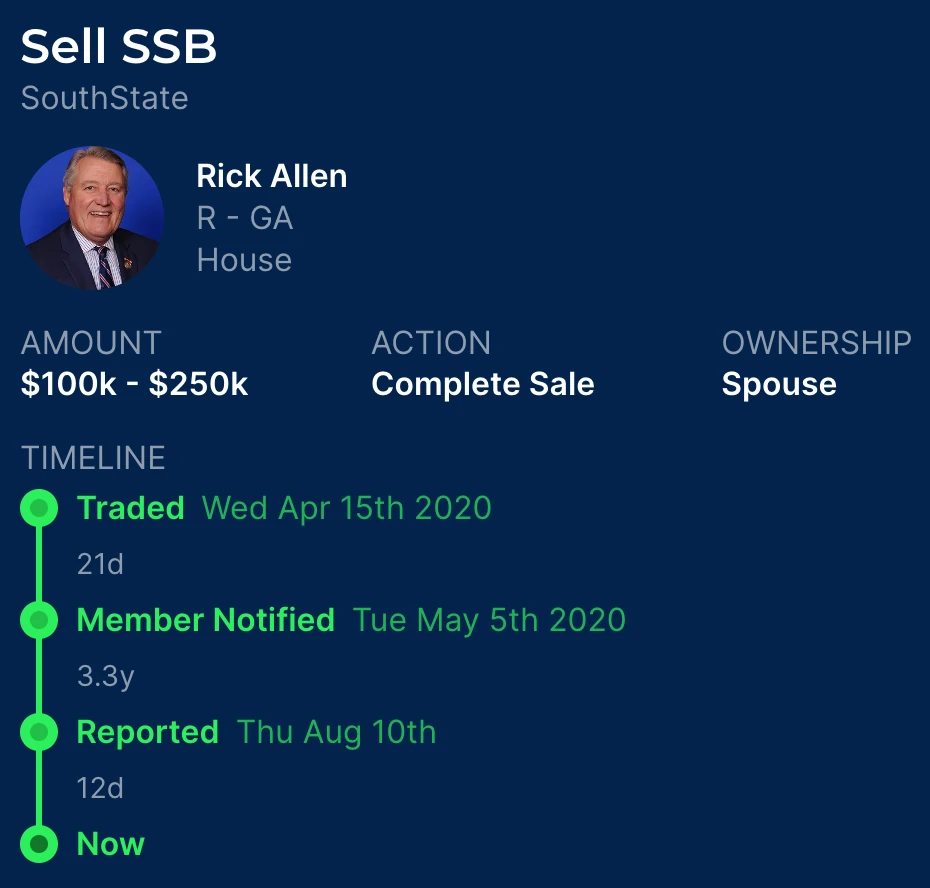Open Rick Allen's politician profile
Image resolution: width=930 pixels, height=888 pixels.
[272, 176]
